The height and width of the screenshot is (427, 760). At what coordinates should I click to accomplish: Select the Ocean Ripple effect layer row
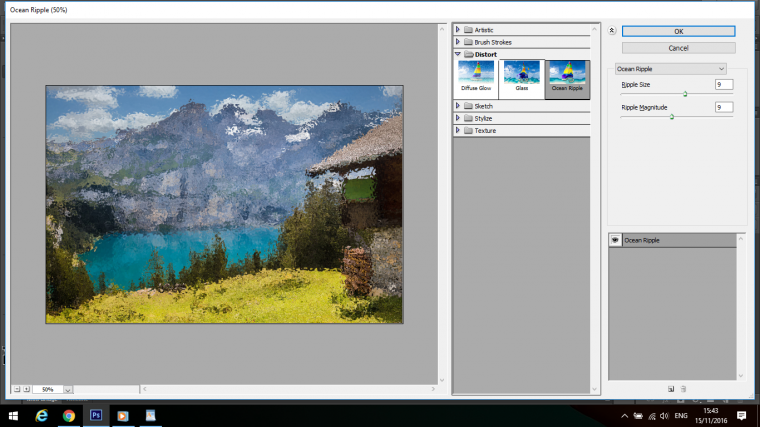673,240
